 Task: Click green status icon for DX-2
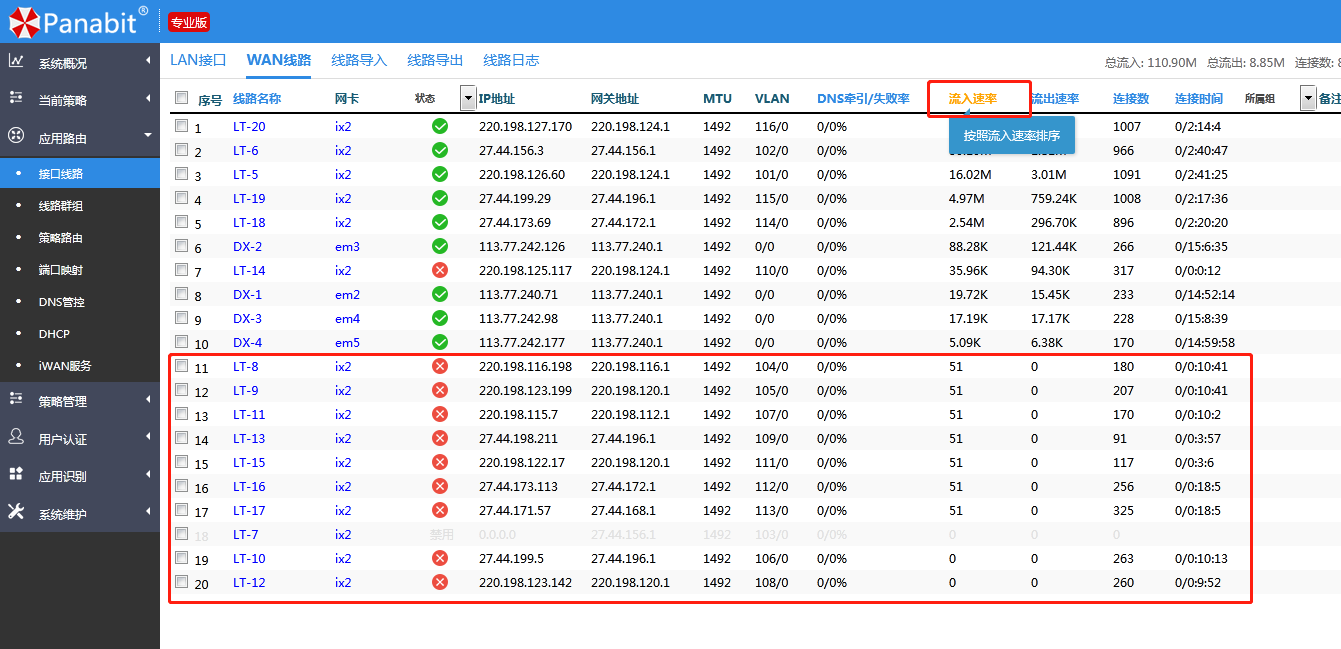click(440, 247)
